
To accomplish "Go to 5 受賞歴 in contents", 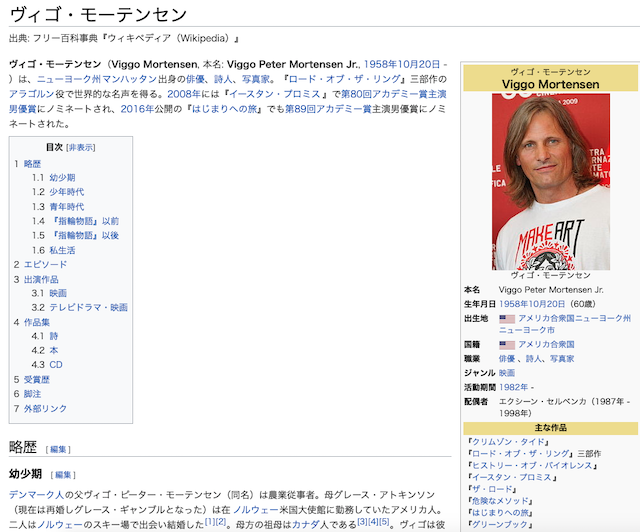I will (x=37, y=379).
